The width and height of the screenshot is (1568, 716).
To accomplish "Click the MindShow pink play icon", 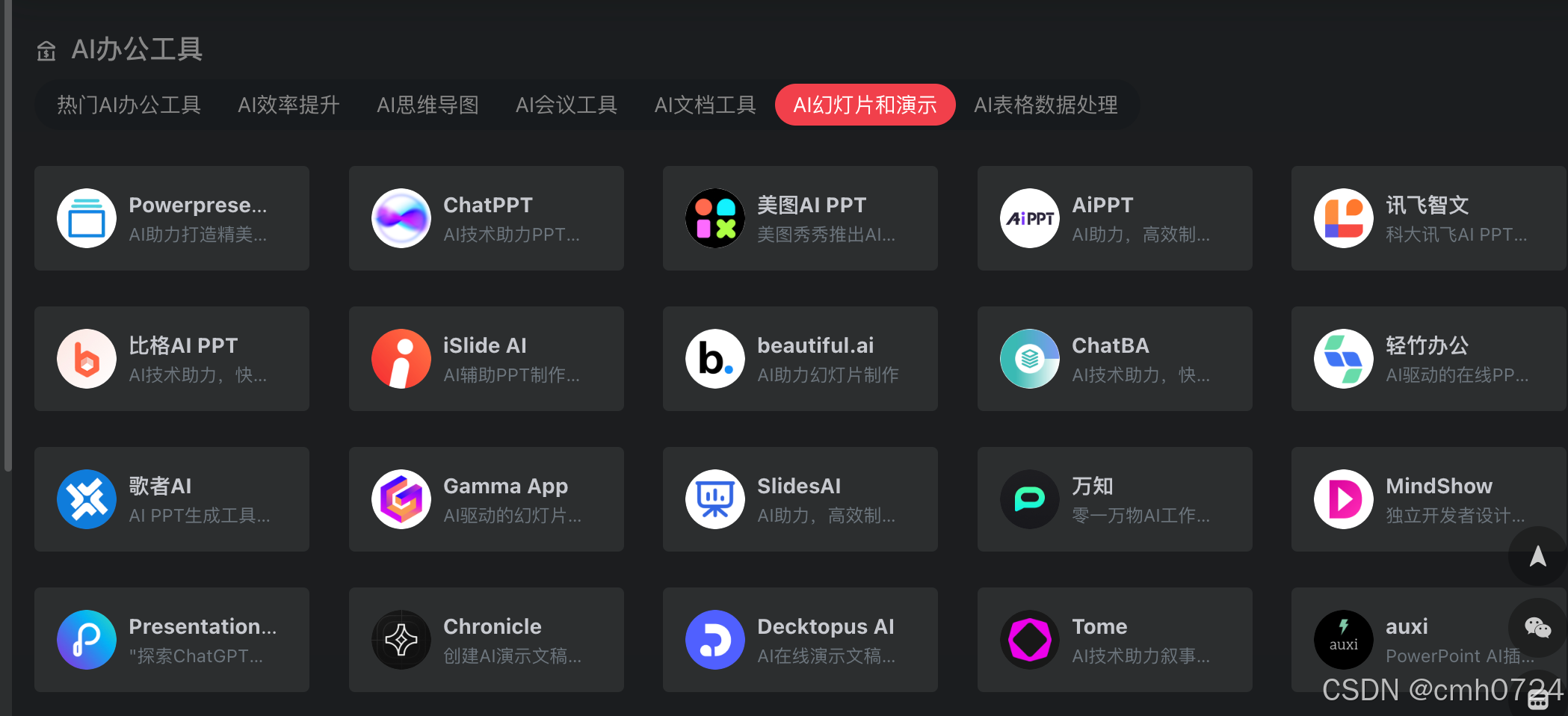I will click(x=1344, y=499).
